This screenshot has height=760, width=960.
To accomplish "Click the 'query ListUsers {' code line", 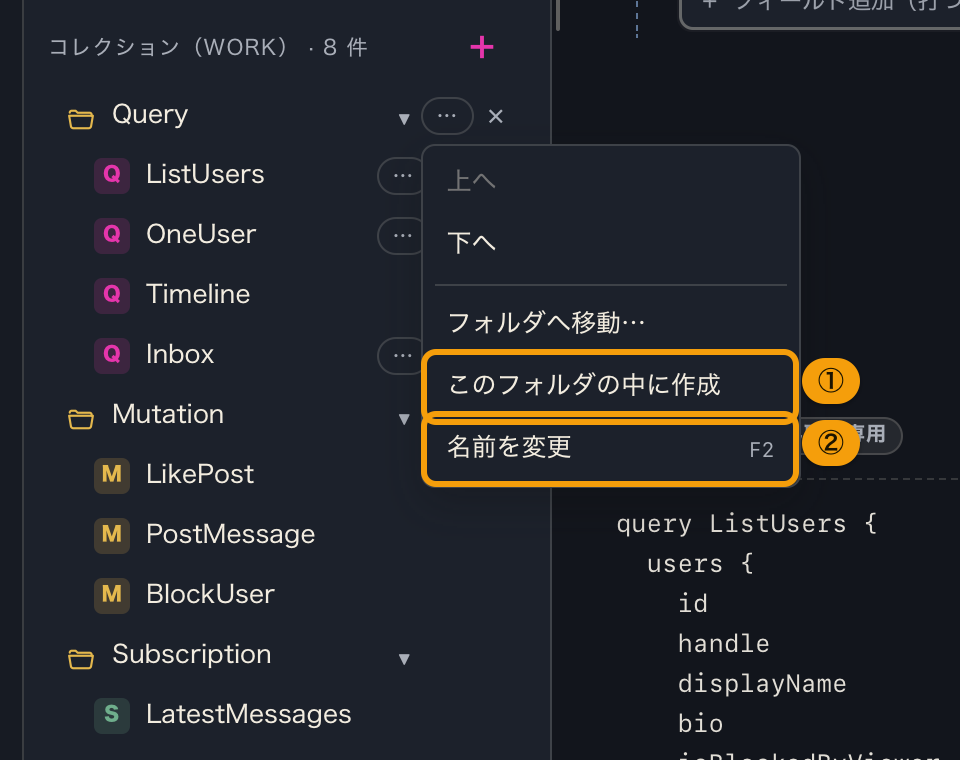I will (x=747, y=524).
